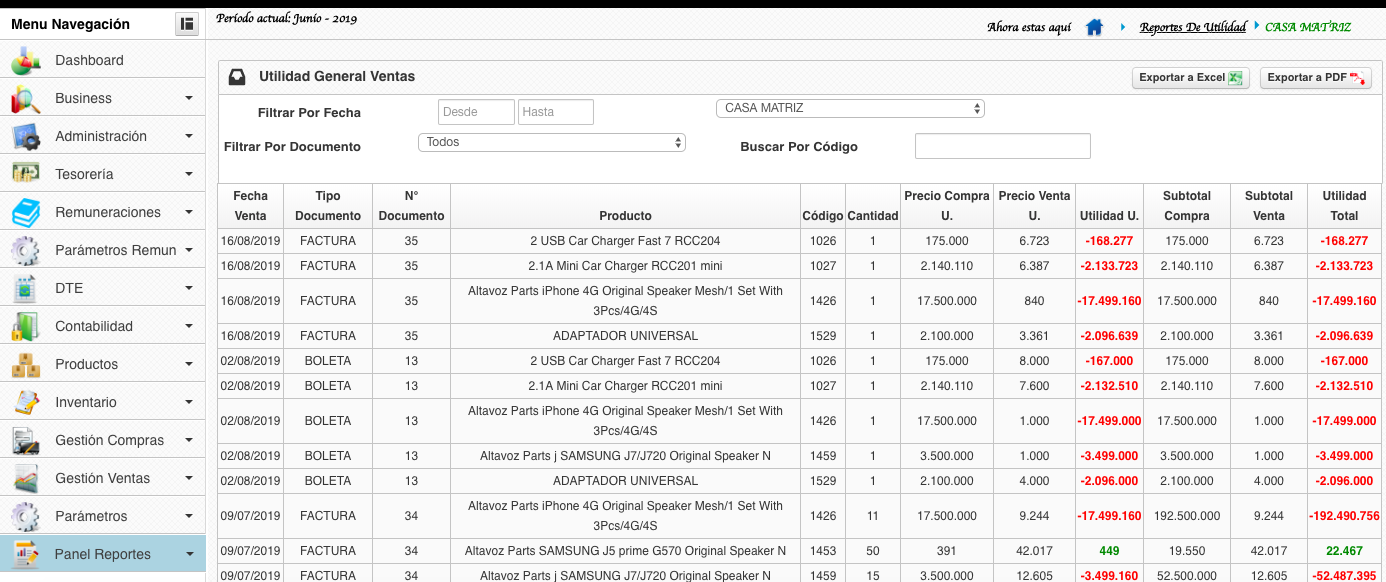Viewport: 1386px width, 582px height.
Task: Click the Tesorería money icon
Action: tap(25, 174)
